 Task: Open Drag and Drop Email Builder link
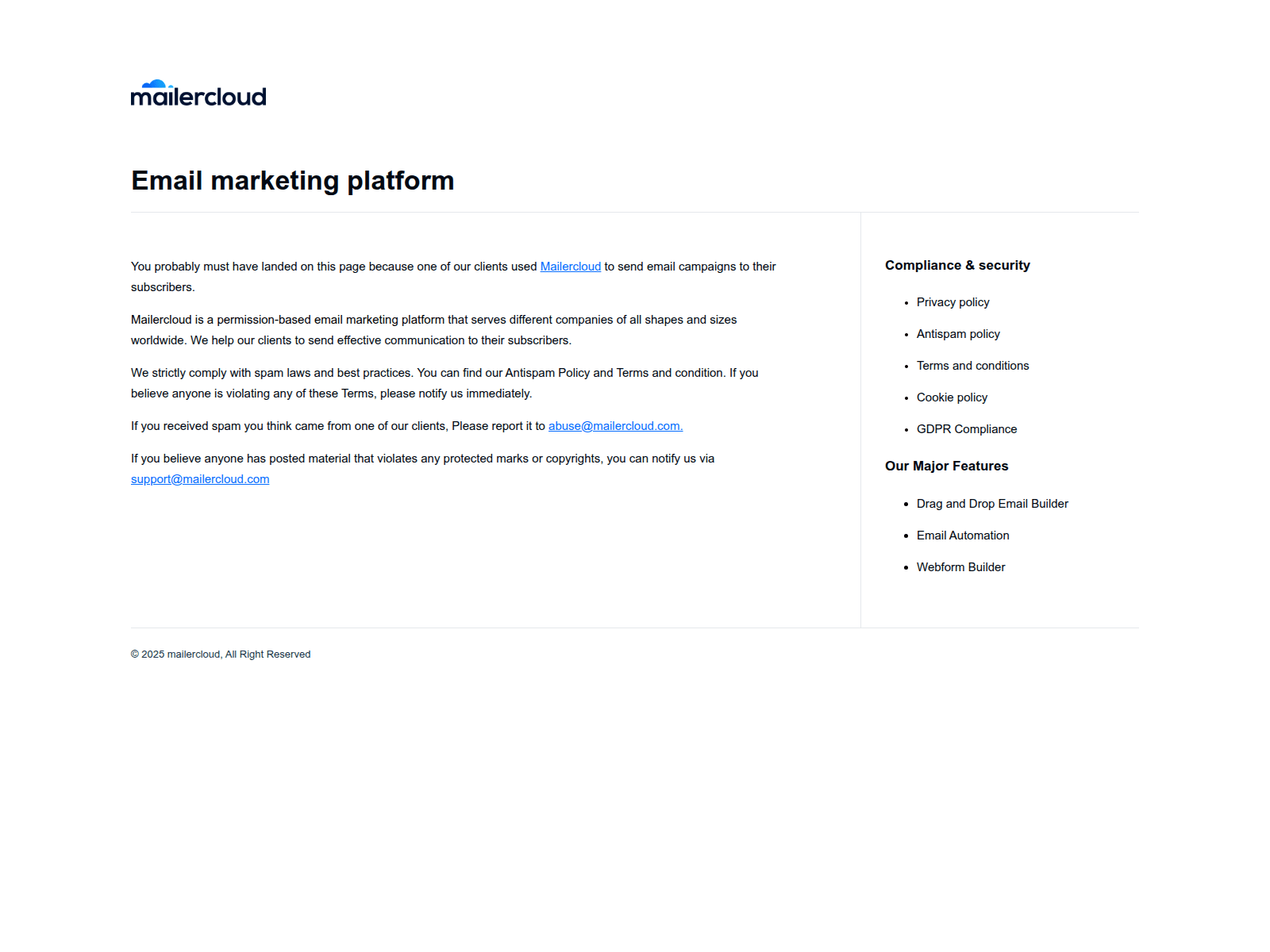tap(992, 504)
